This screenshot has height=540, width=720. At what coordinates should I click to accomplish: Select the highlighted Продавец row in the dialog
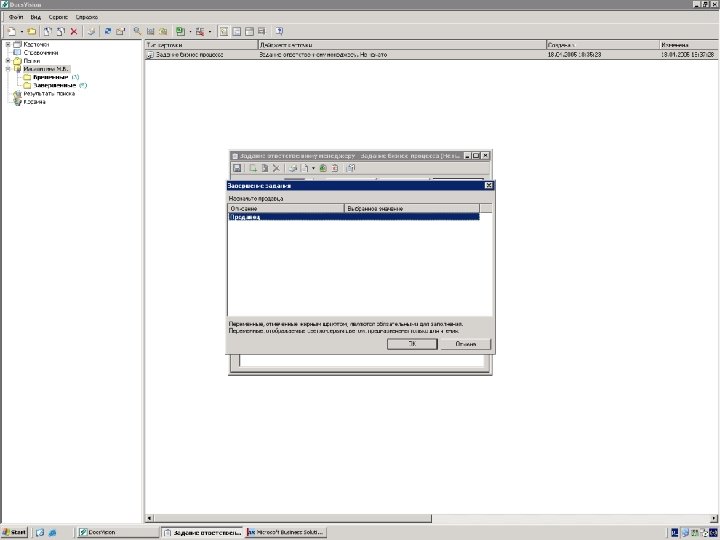click(354, 217)
